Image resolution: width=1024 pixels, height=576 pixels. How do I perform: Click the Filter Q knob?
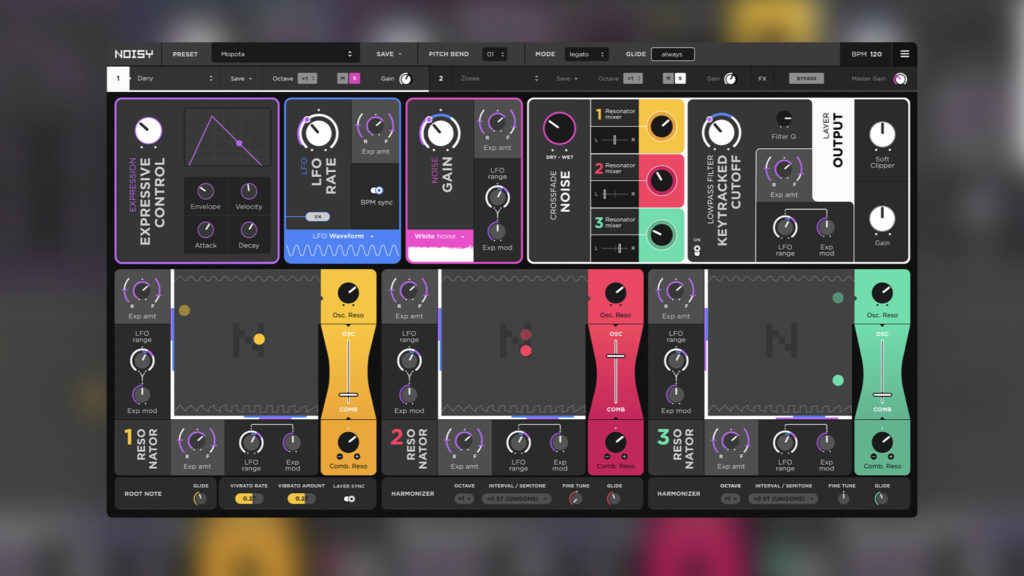pos(784,119)
